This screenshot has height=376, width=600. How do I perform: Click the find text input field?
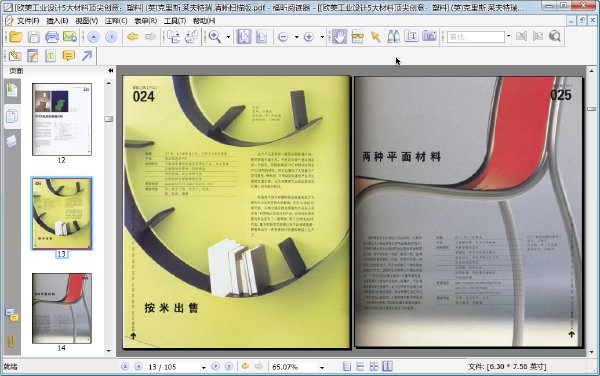coord(476,37)
